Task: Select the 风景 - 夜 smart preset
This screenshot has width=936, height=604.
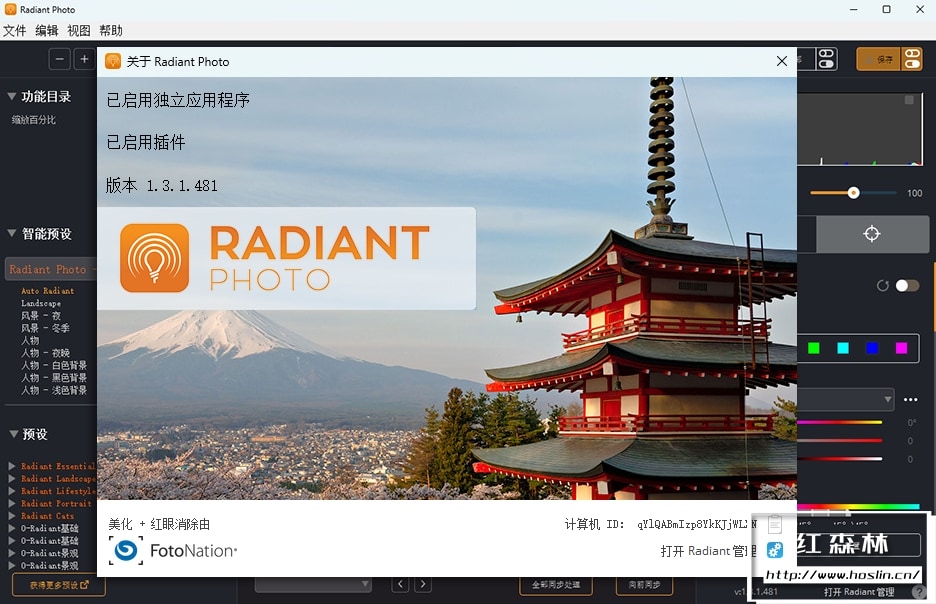Action: point(41,316)
